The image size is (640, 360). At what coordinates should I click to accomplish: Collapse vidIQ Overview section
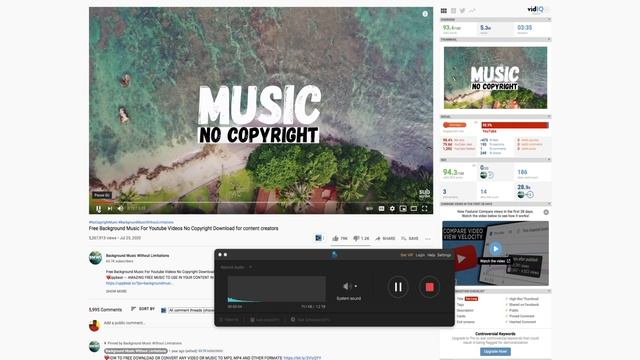[x=549, y=19]
